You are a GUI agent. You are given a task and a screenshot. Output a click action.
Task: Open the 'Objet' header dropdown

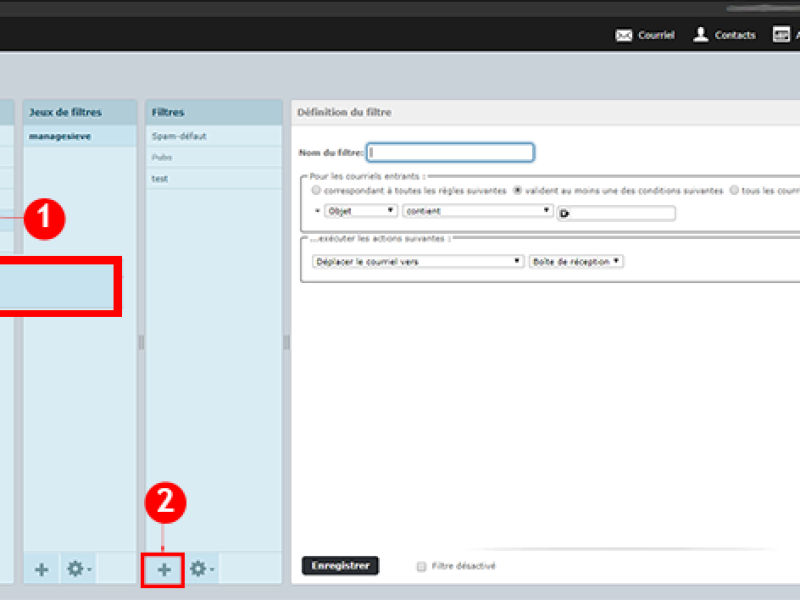[361, 211]
